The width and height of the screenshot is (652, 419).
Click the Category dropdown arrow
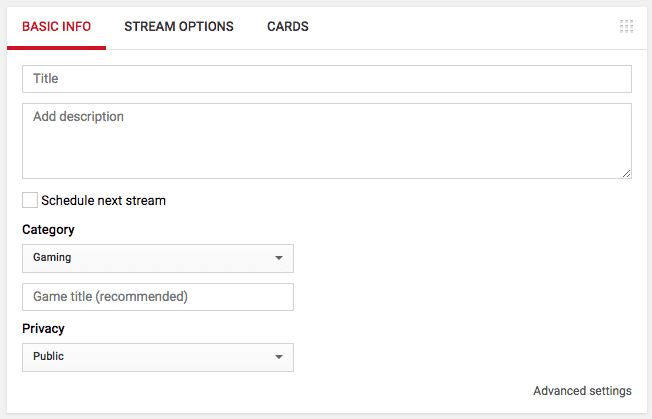[279, 258]
